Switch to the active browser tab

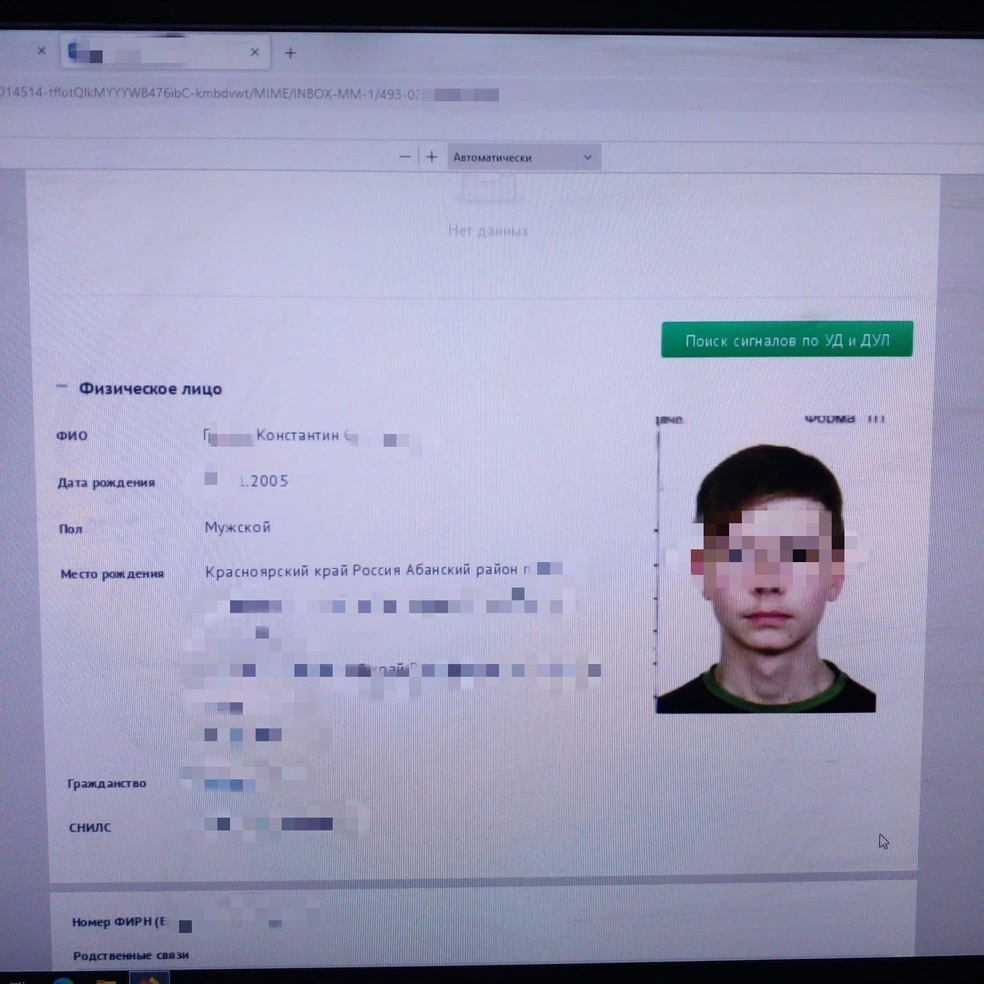click(x=150, y=52)
